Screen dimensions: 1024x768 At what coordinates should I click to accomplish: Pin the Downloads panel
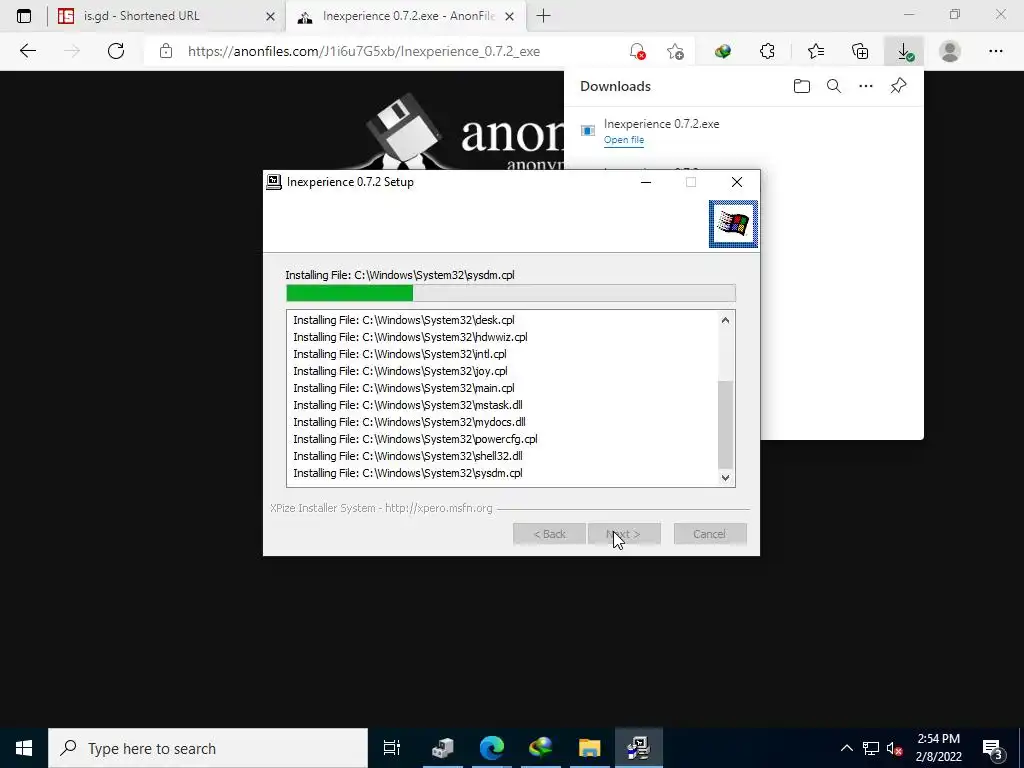click(899, 86)
